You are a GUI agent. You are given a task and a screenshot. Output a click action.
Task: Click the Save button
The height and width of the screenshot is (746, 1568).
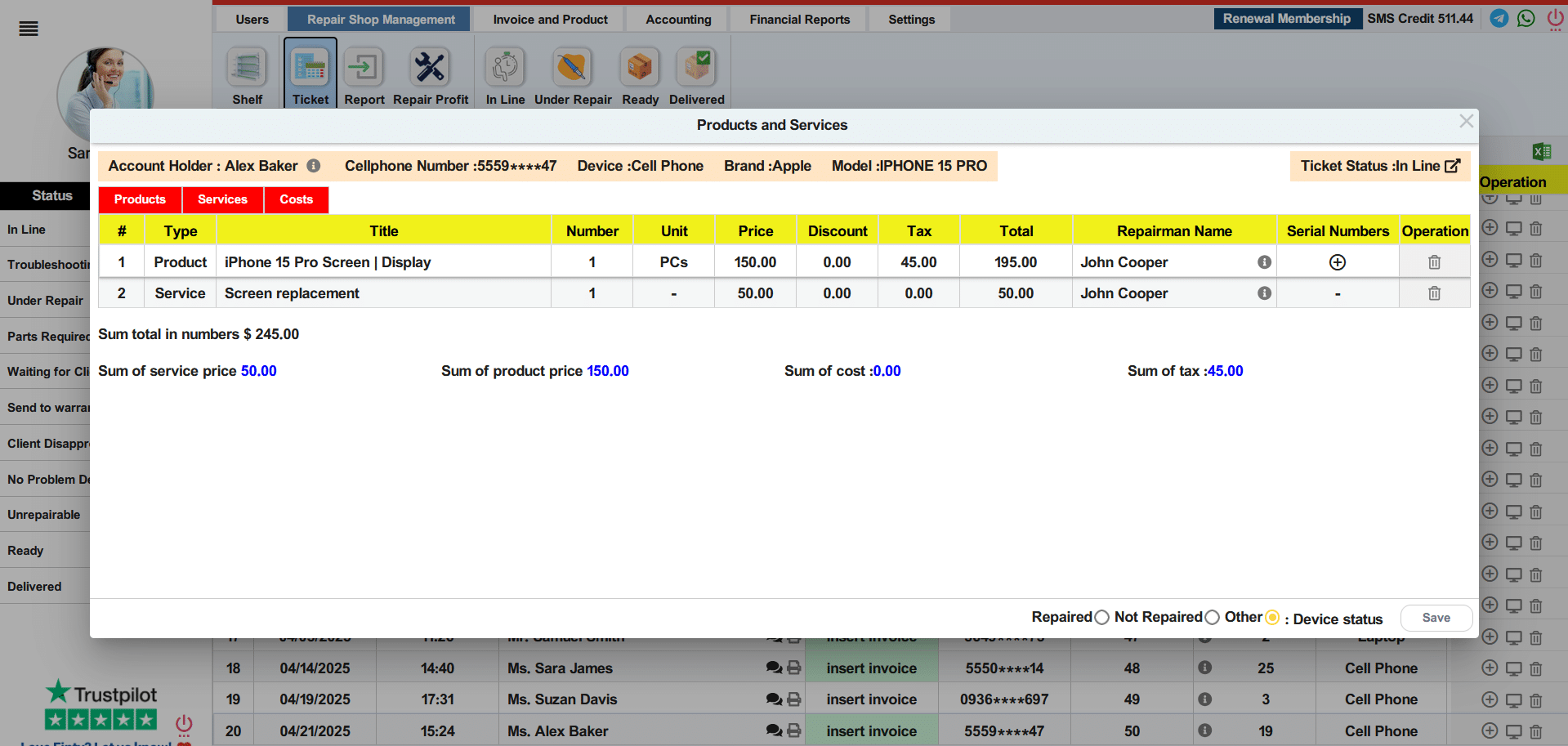pos(1436,618)
